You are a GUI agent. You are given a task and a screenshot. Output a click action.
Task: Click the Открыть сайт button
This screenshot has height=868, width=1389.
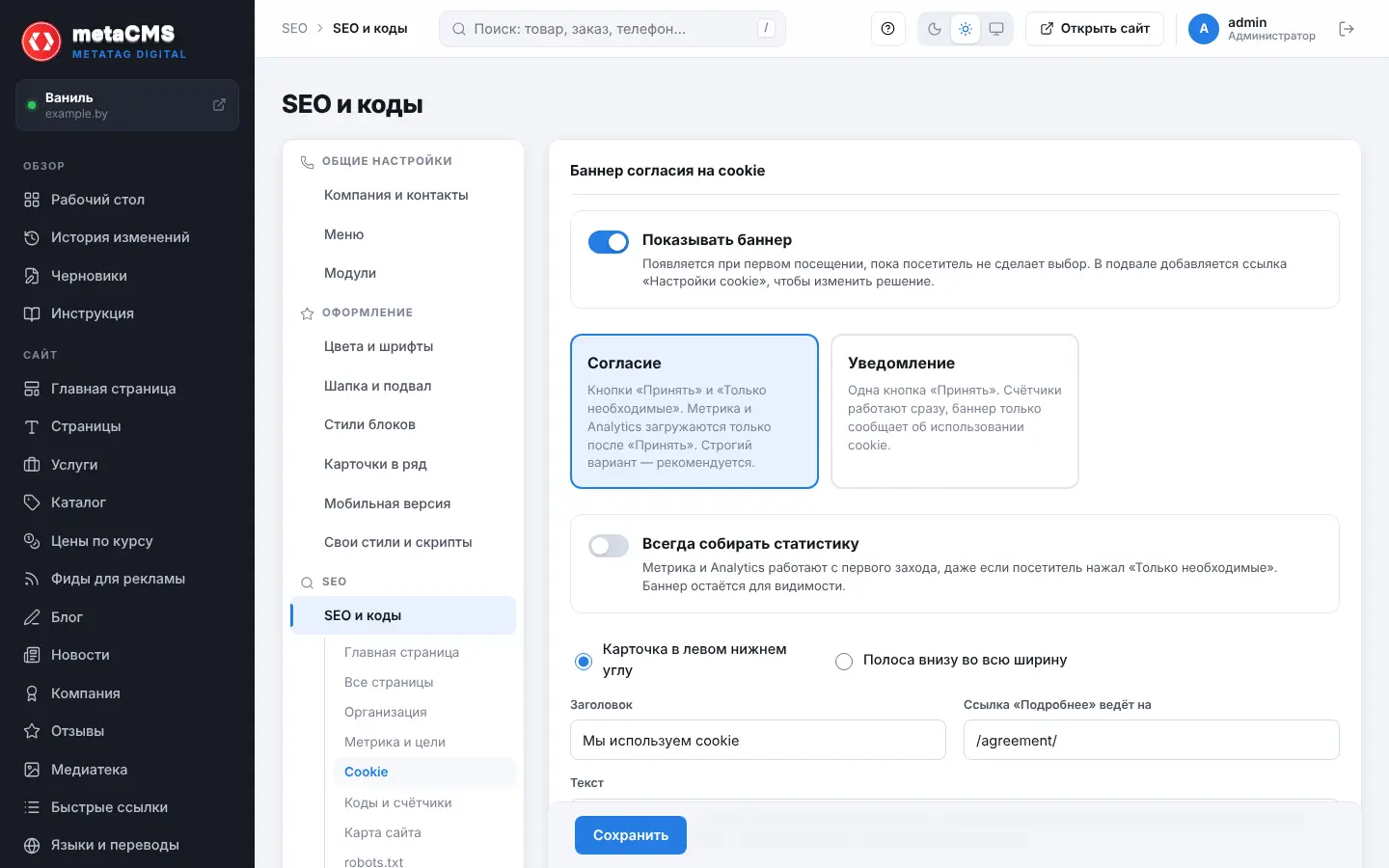click(x=1095, y=29)
